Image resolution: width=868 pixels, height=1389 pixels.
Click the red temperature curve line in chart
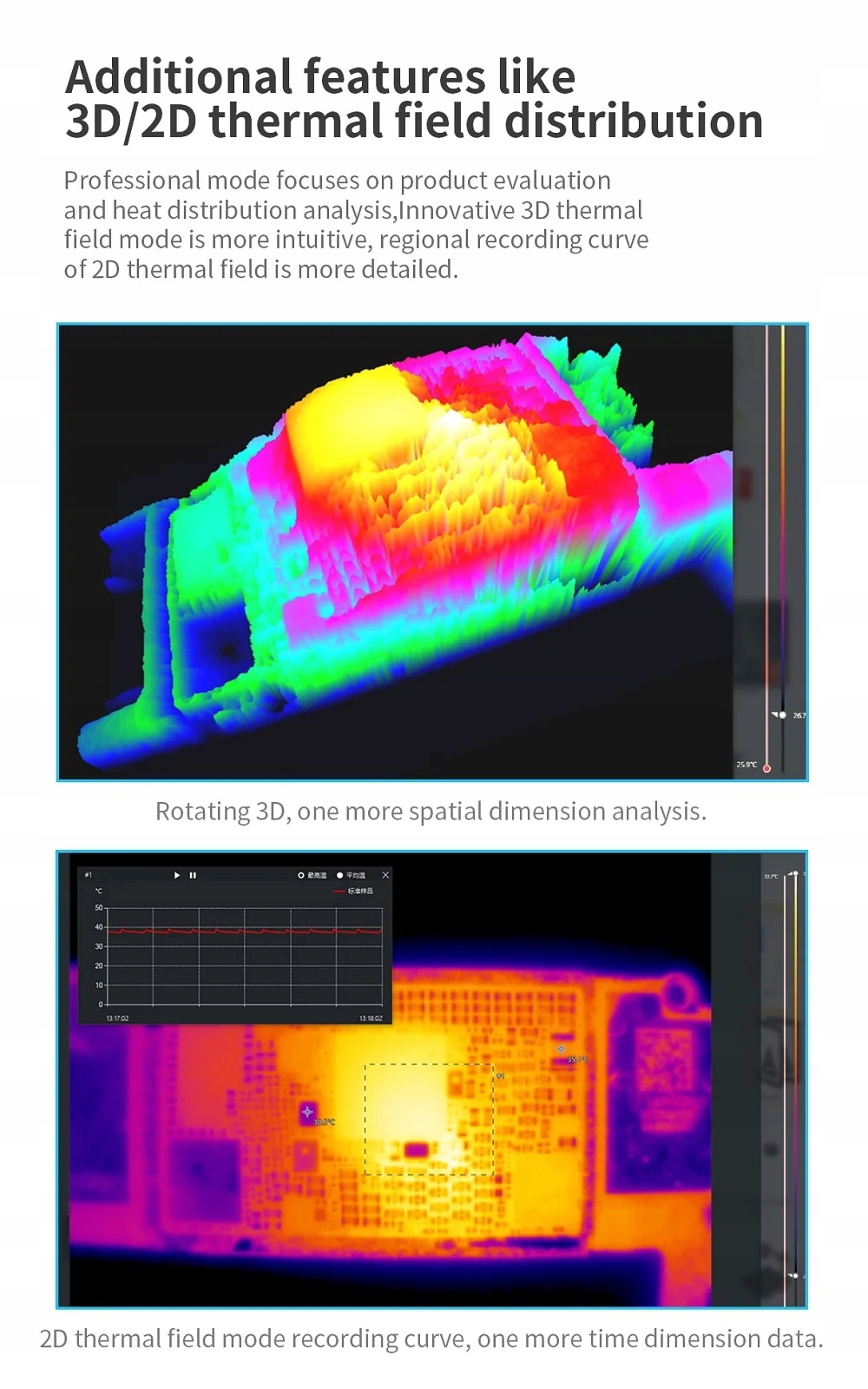pyautogui.click(x=243, y=931)
